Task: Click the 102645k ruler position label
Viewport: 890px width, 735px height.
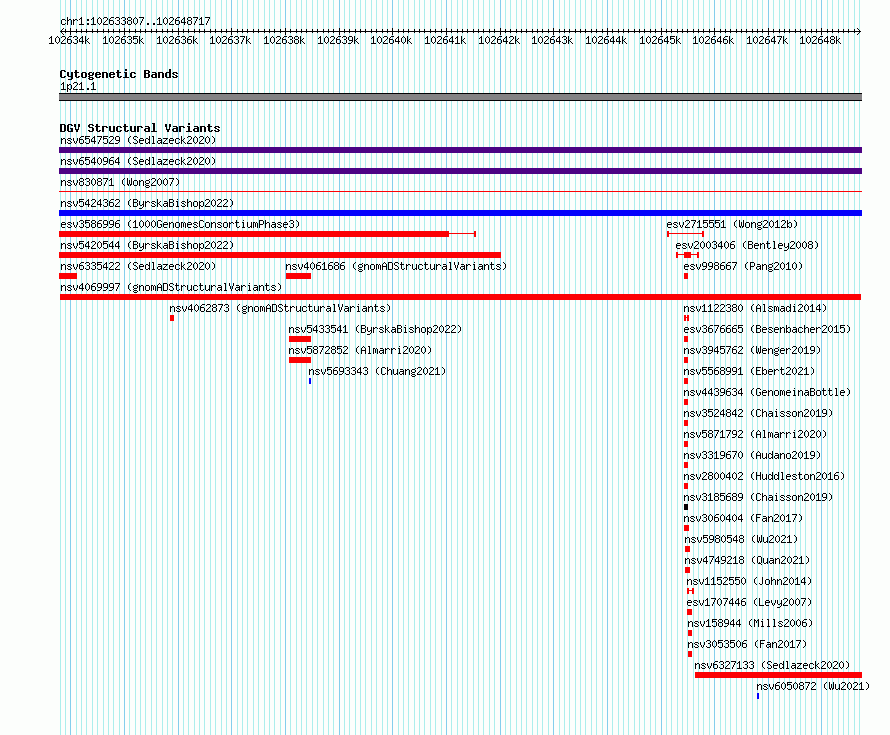Action: 660,40
